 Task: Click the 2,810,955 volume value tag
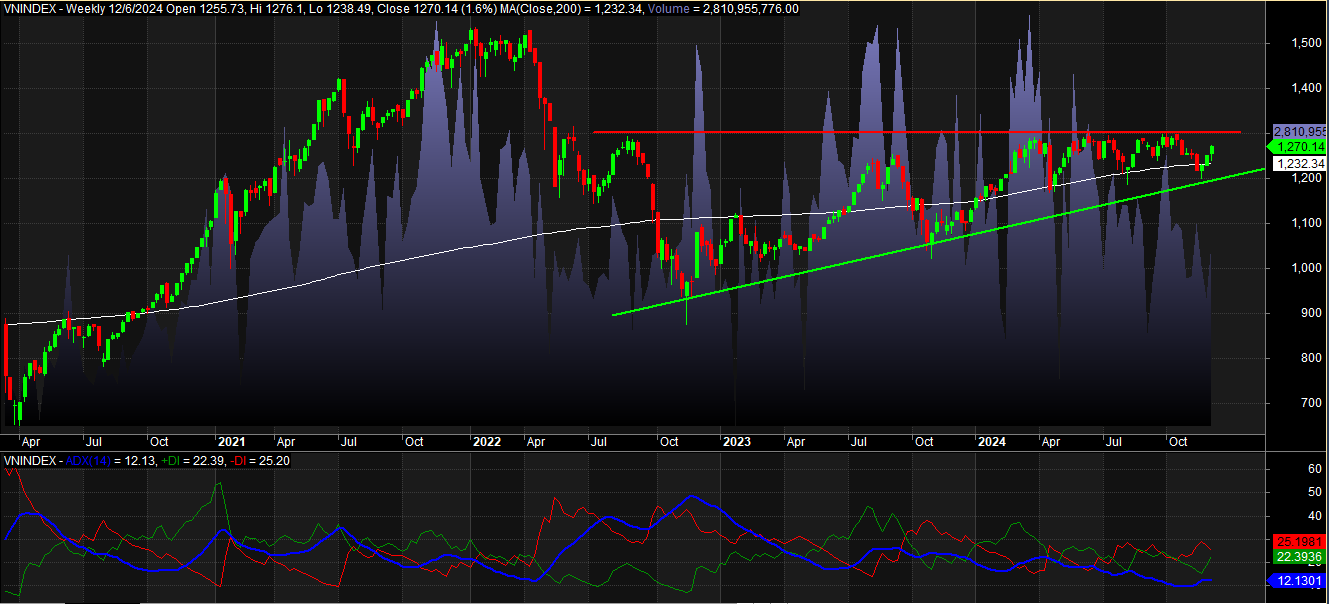tap(1298, 132)
